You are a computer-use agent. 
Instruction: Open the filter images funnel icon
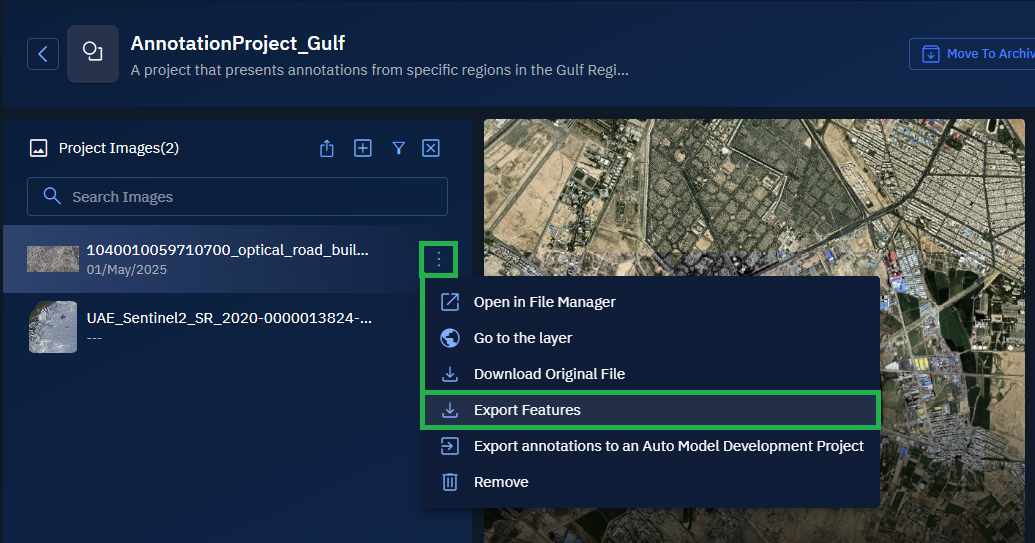tap(398, 148)
